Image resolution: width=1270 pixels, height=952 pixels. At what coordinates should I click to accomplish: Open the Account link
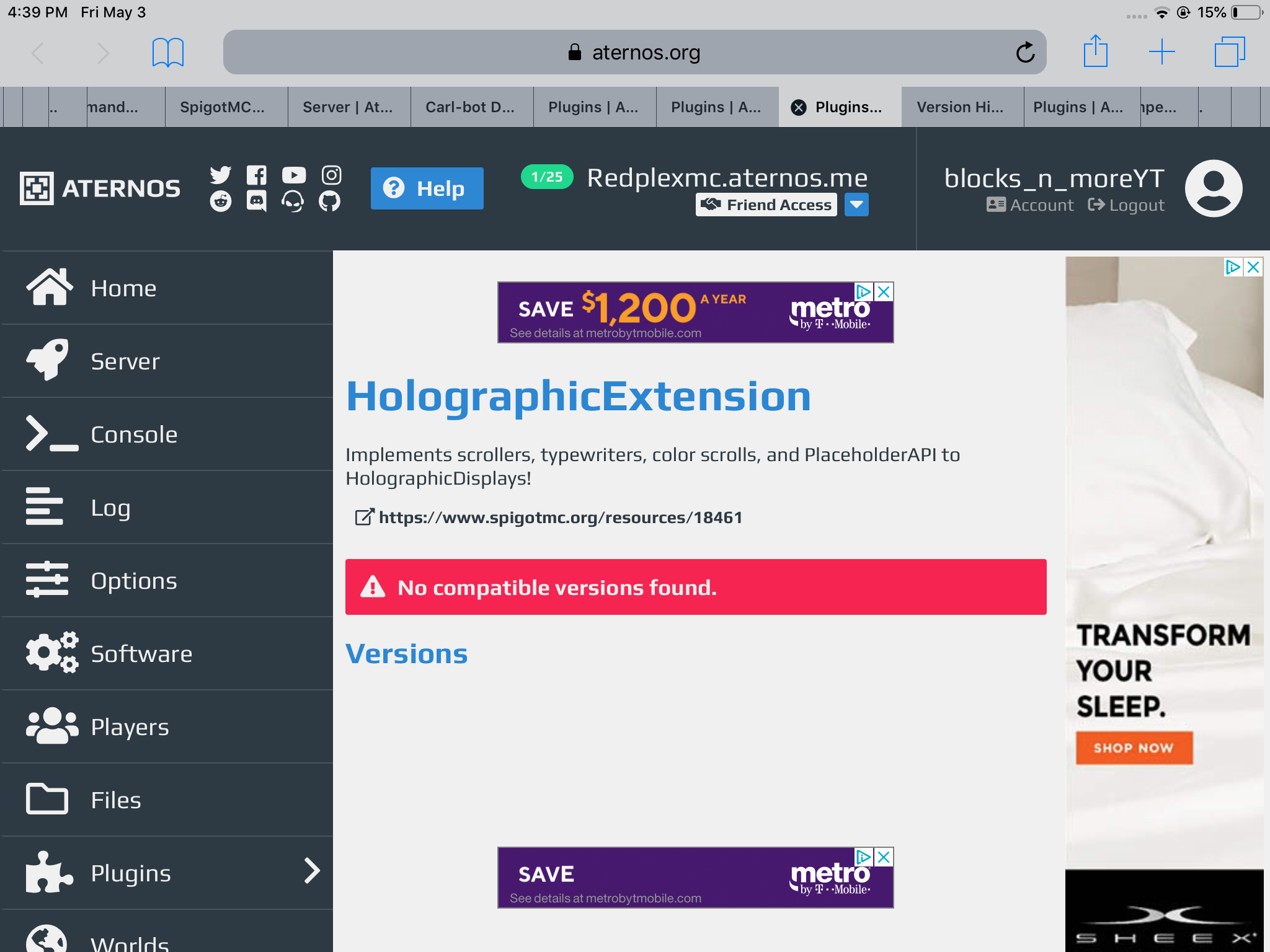tap(1030, 205)
